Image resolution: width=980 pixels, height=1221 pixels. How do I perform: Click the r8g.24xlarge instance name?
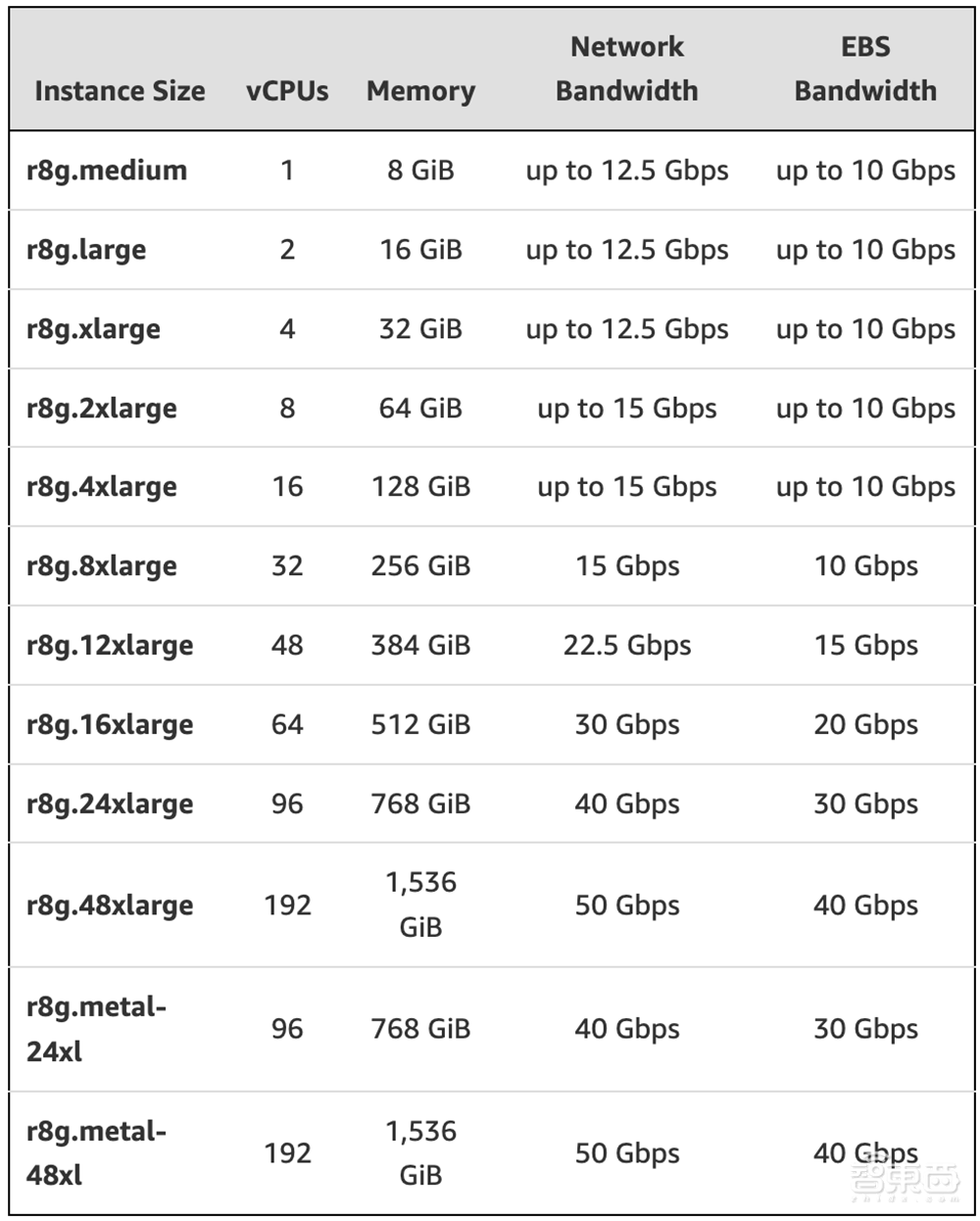point(110,805)
